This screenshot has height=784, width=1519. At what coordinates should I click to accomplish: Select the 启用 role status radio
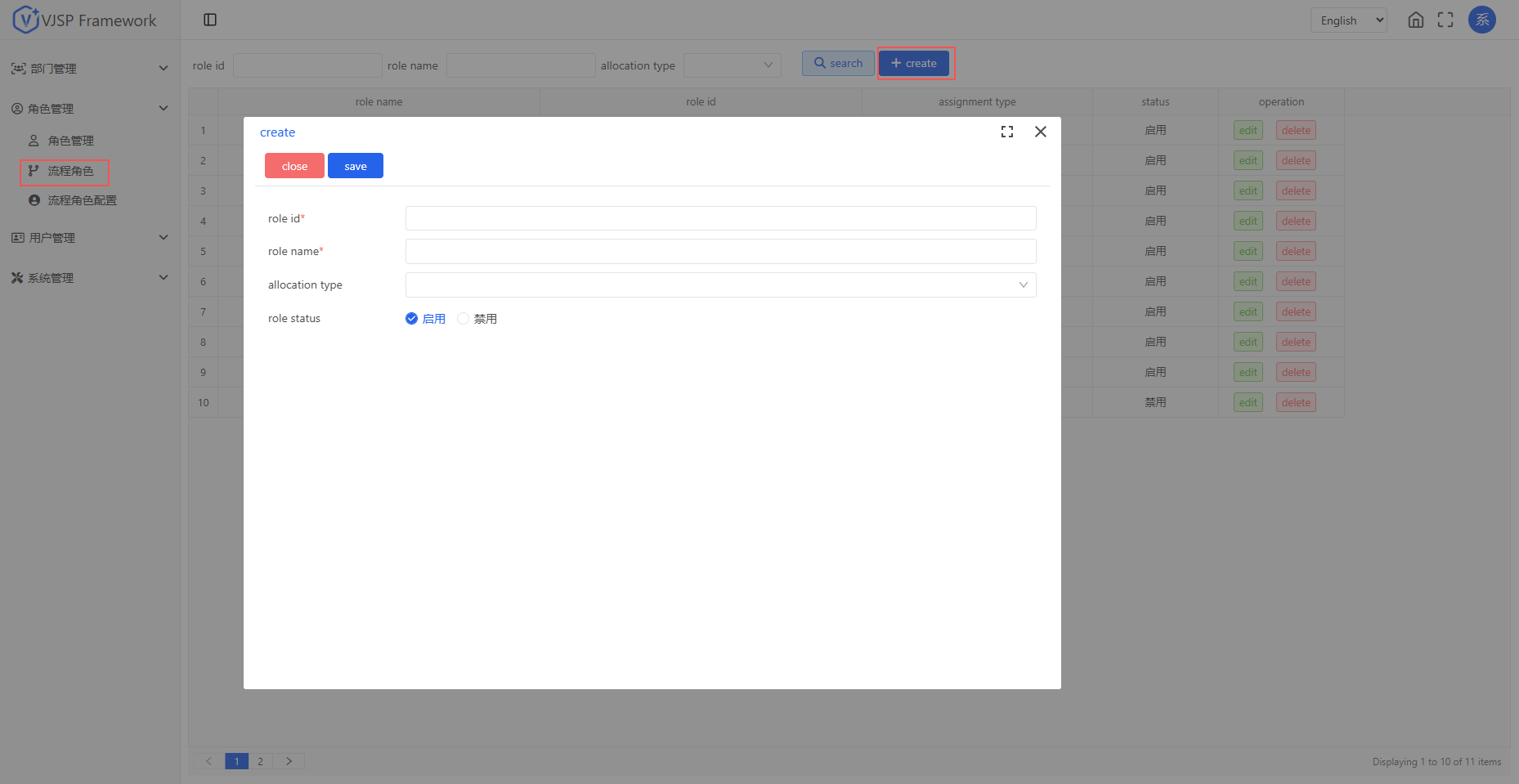tap(412, 319)
